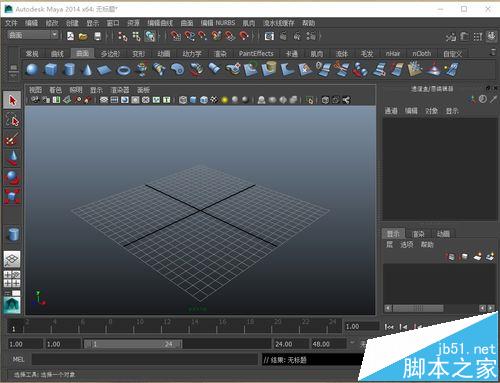Open the menu set dropdown showing 曲面
Screen dimensions: 500x383
[33, 35]
